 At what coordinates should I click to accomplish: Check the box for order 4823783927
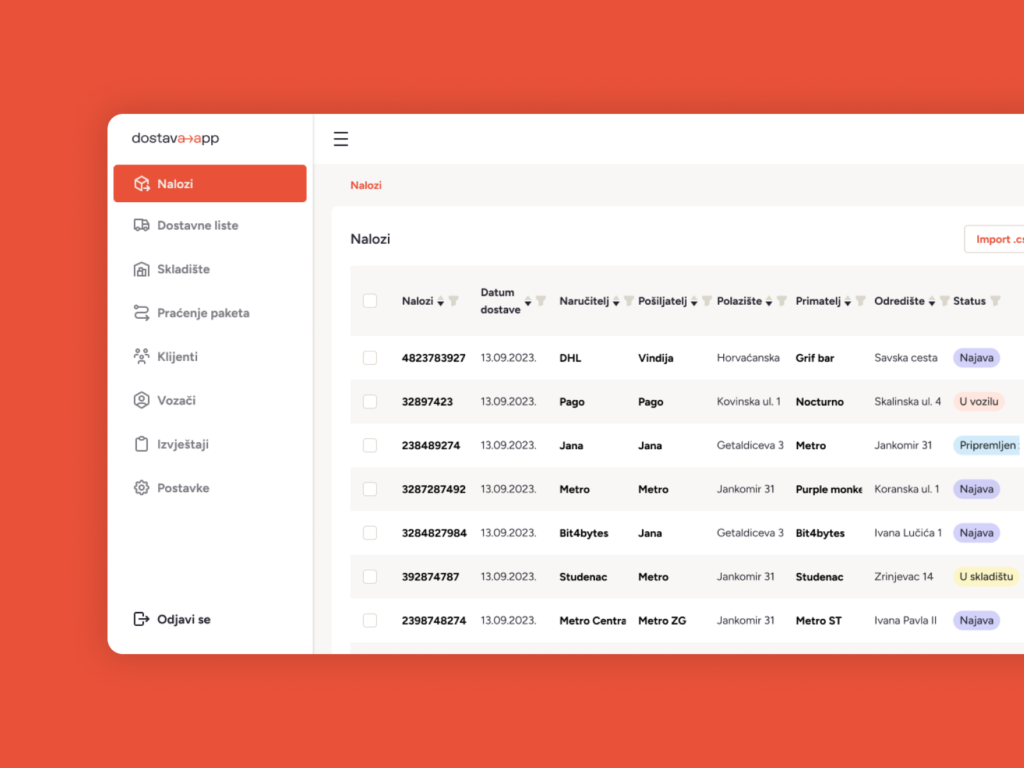click(x=370, y=358)
